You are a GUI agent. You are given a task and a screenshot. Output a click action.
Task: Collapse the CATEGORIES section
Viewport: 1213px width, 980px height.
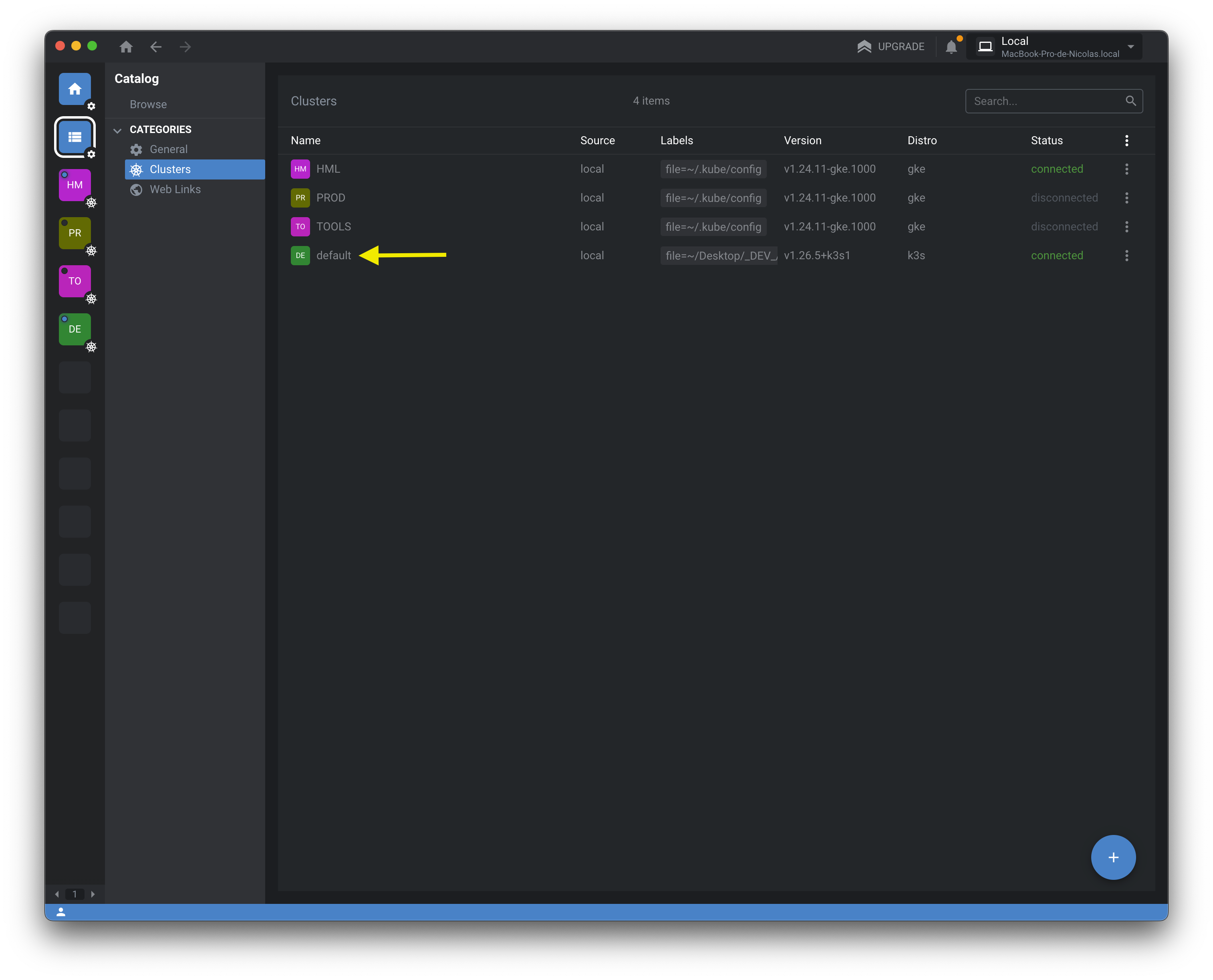pyautogui.click(x=117, y=130)
